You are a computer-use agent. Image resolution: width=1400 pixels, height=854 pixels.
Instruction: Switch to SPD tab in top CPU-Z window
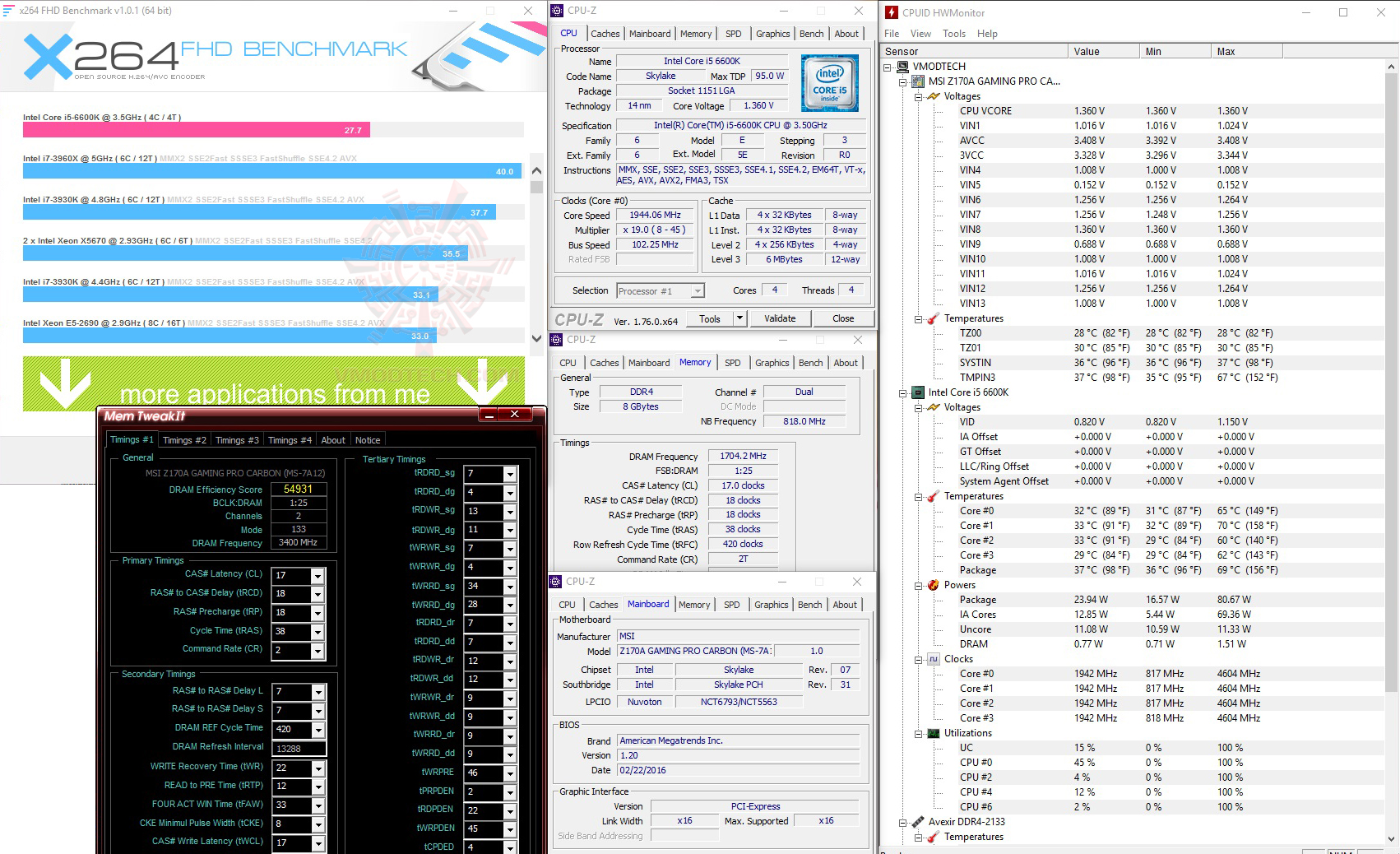click(733, 34)
